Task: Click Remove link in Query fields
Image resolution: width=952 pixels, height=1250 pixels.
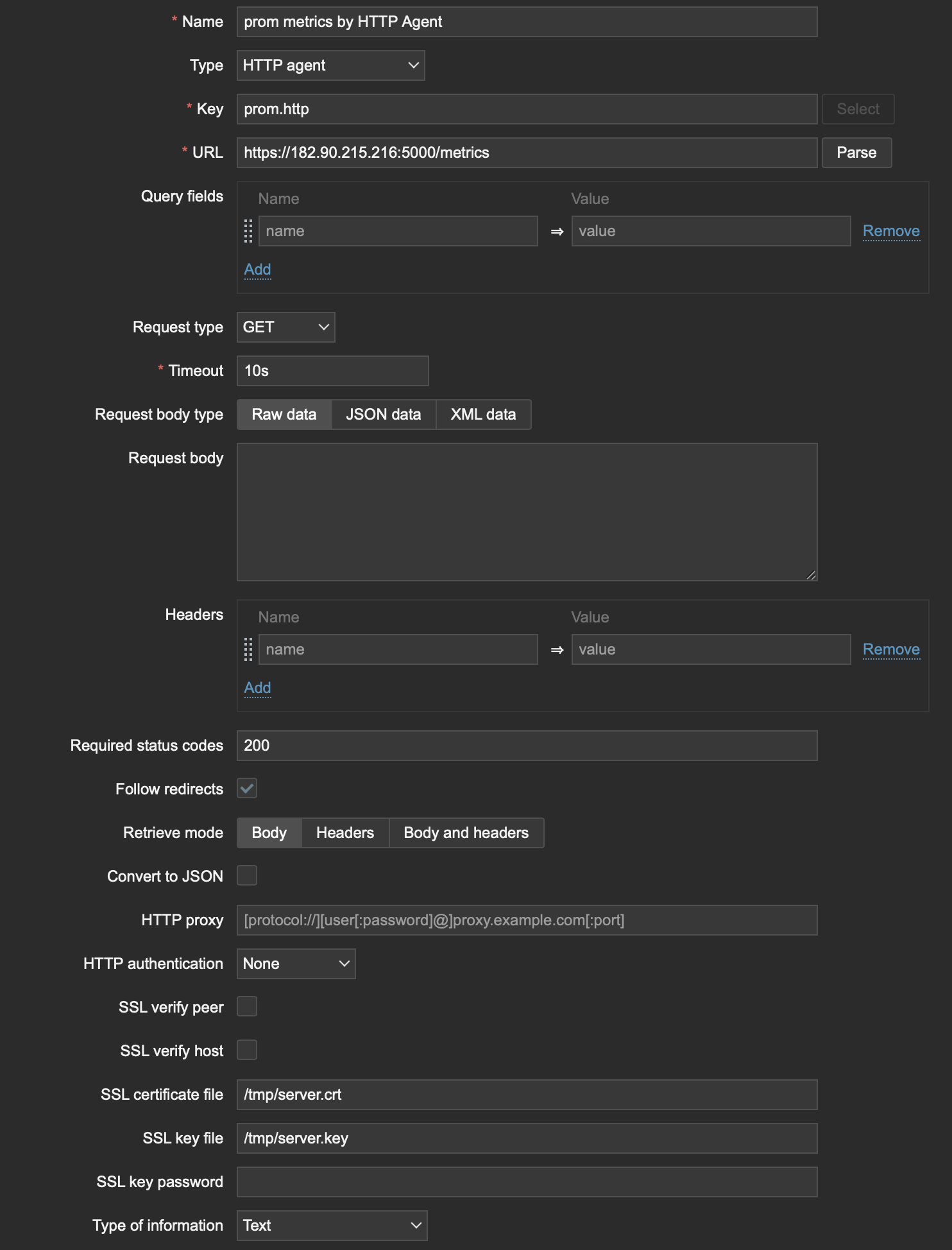Action: [890, 231]
